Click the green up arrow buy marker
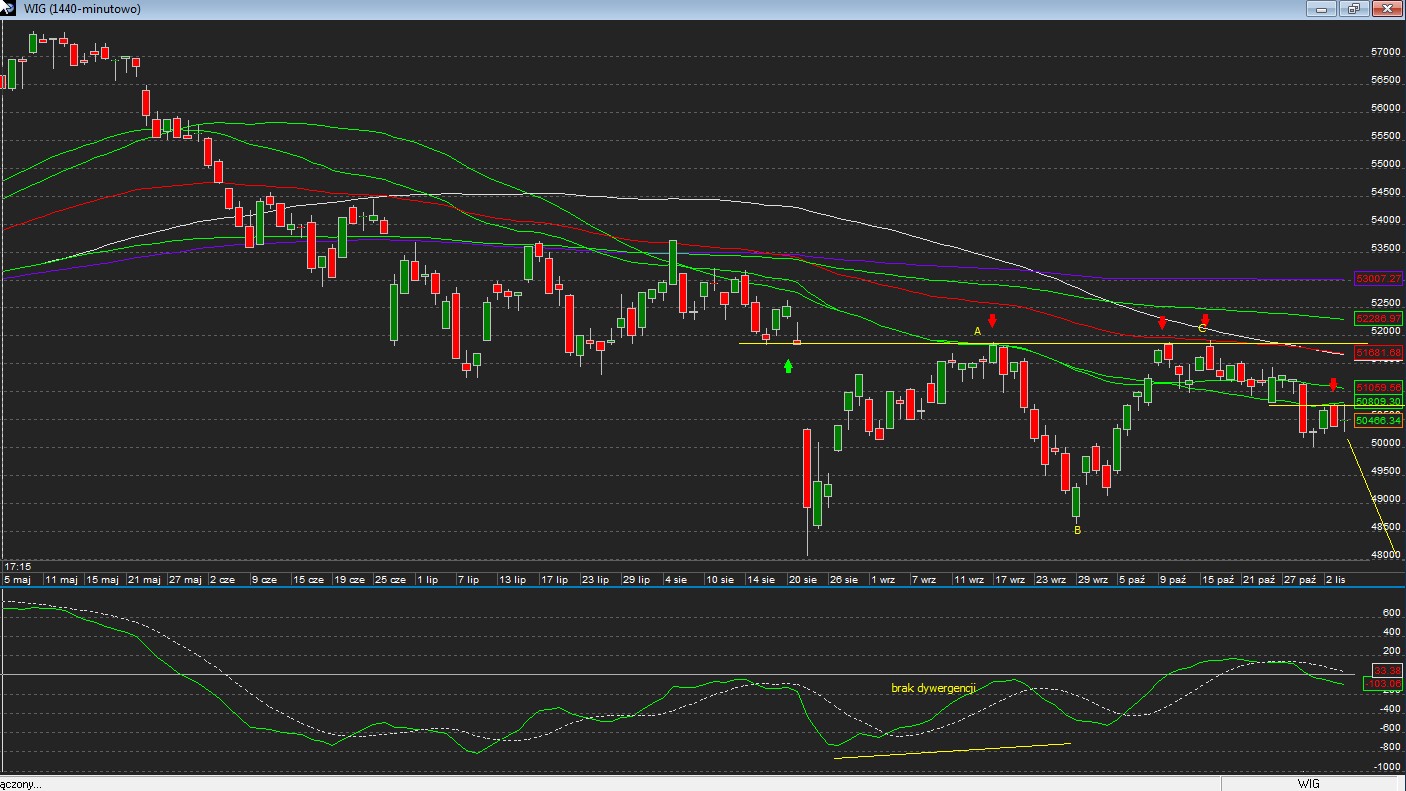This screenshot has width=1406, height=791. 788,367
